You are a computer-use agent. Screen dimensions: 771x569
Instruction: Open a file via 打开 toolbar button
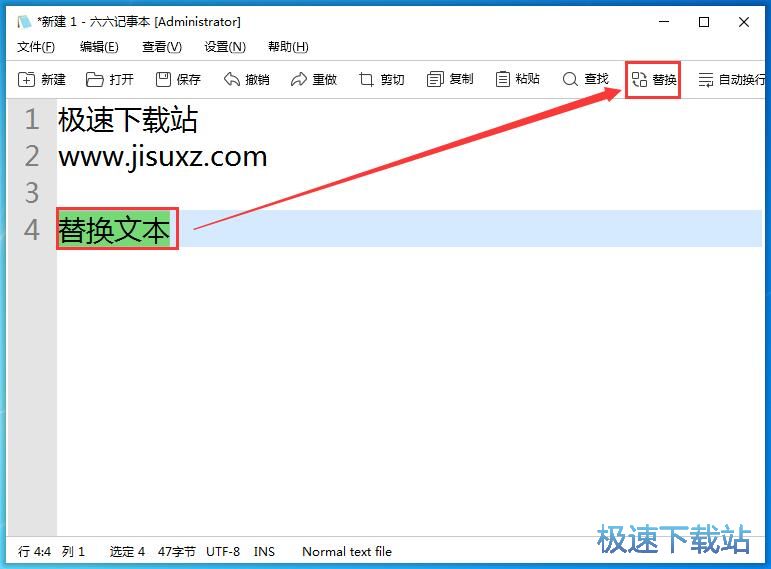110,79
